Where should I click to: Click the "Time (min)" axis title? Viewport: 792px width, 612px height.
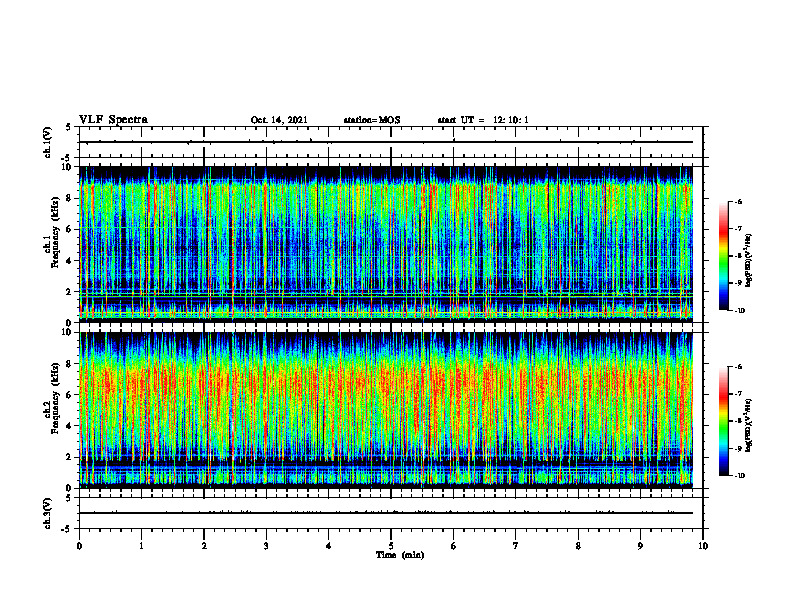(x=400, y=555)
